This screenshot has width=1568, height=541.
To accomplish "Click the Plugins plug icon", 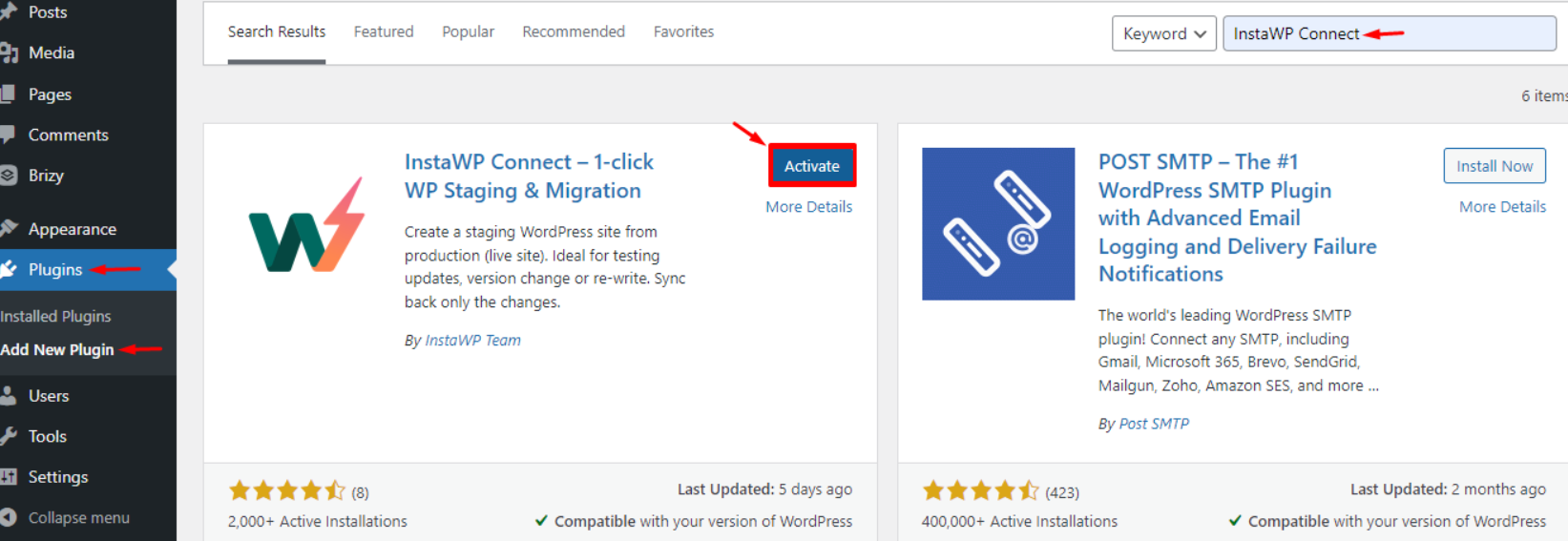I will click(x=9, y=269).
